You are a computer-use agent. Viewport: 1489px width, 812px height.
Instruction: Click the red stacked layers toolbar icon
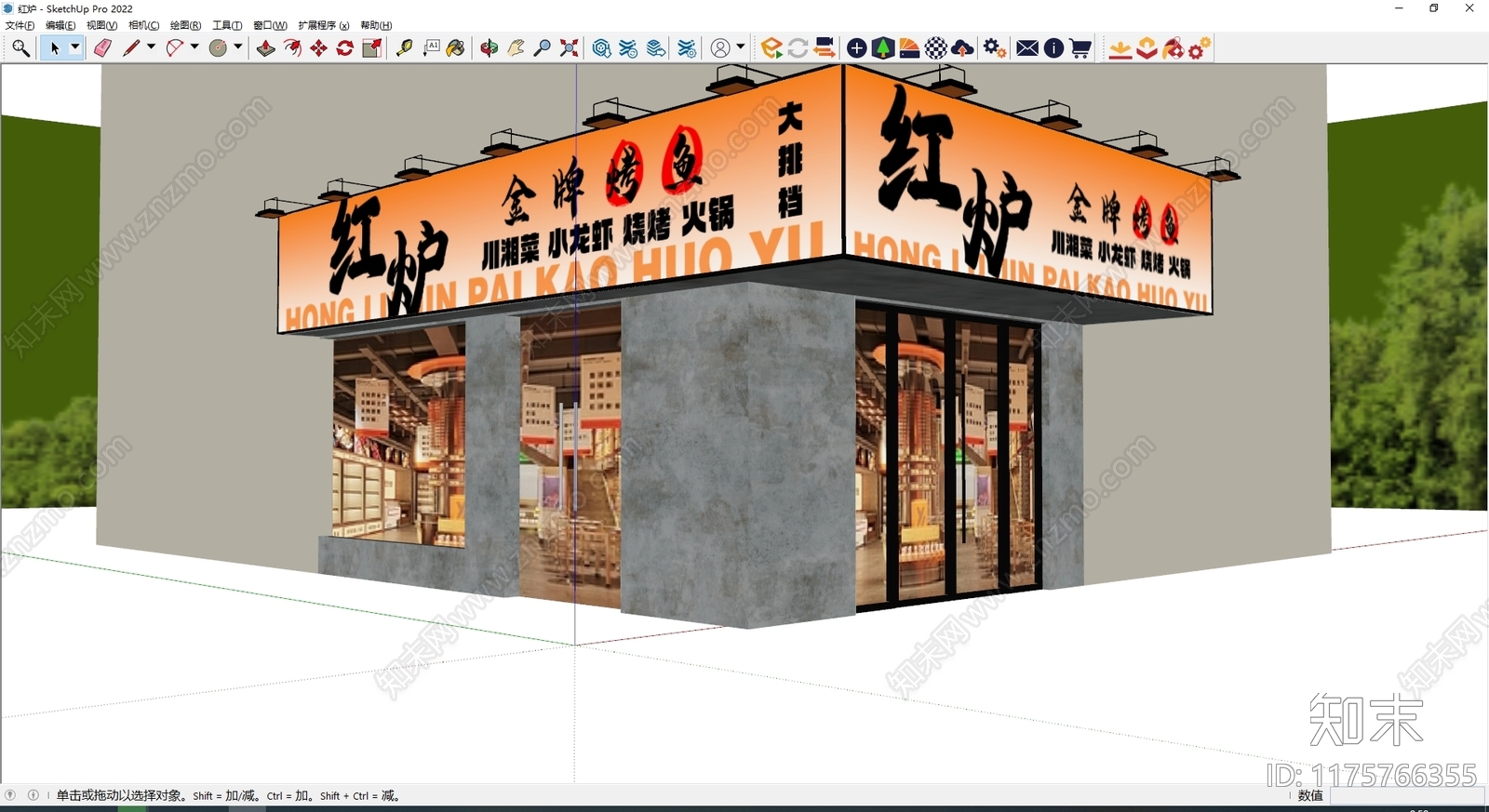tap(1147, 48)
